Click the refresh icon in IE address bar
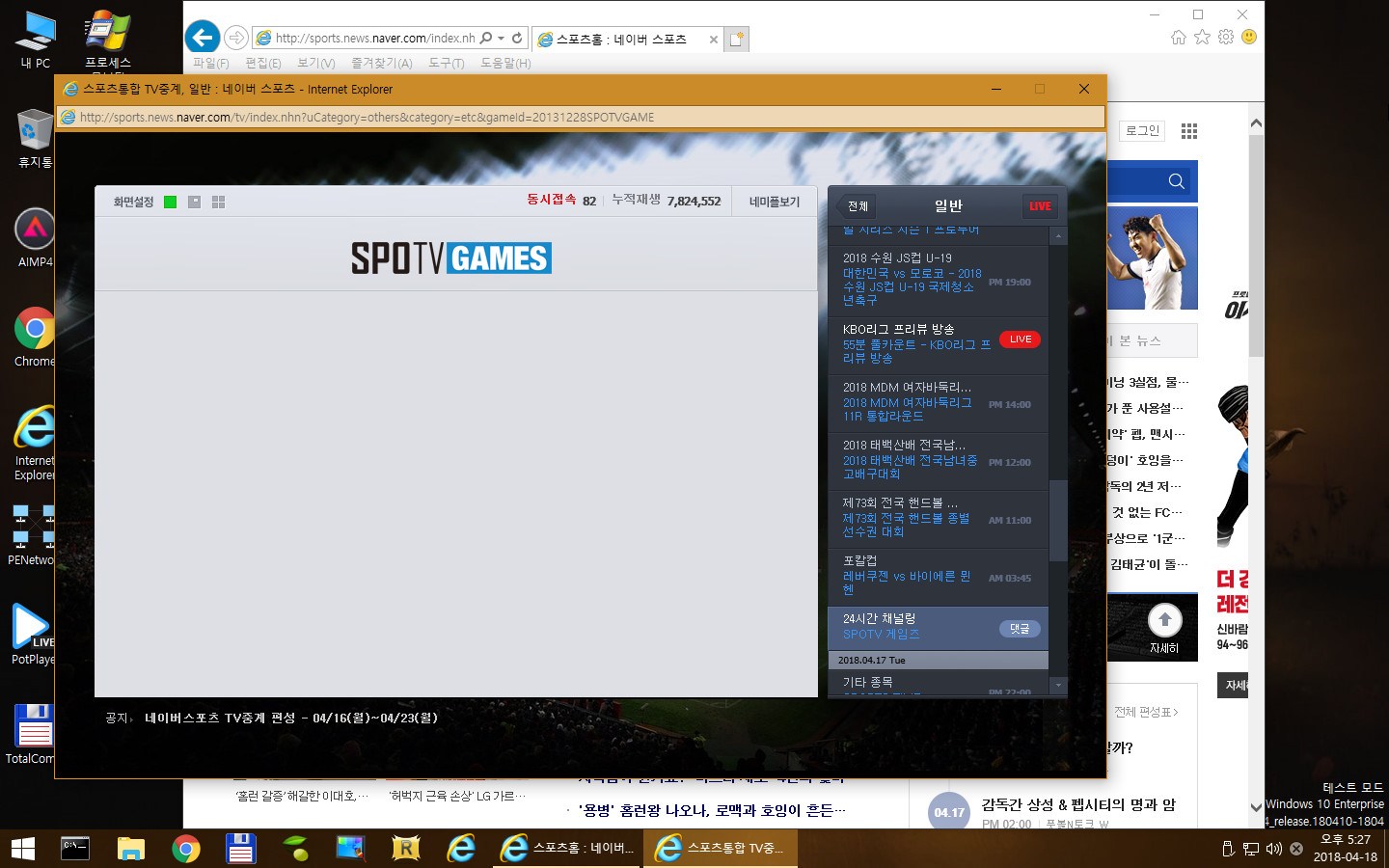 [517, 39]
